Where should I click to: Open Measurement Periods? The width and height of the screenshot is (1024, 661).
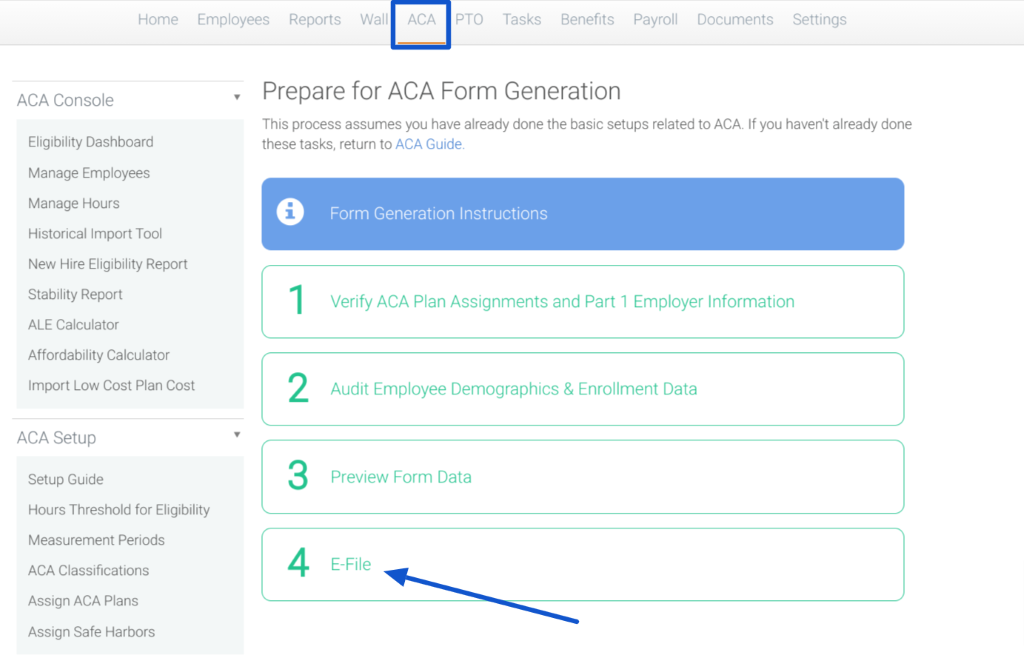click(96, 540)
